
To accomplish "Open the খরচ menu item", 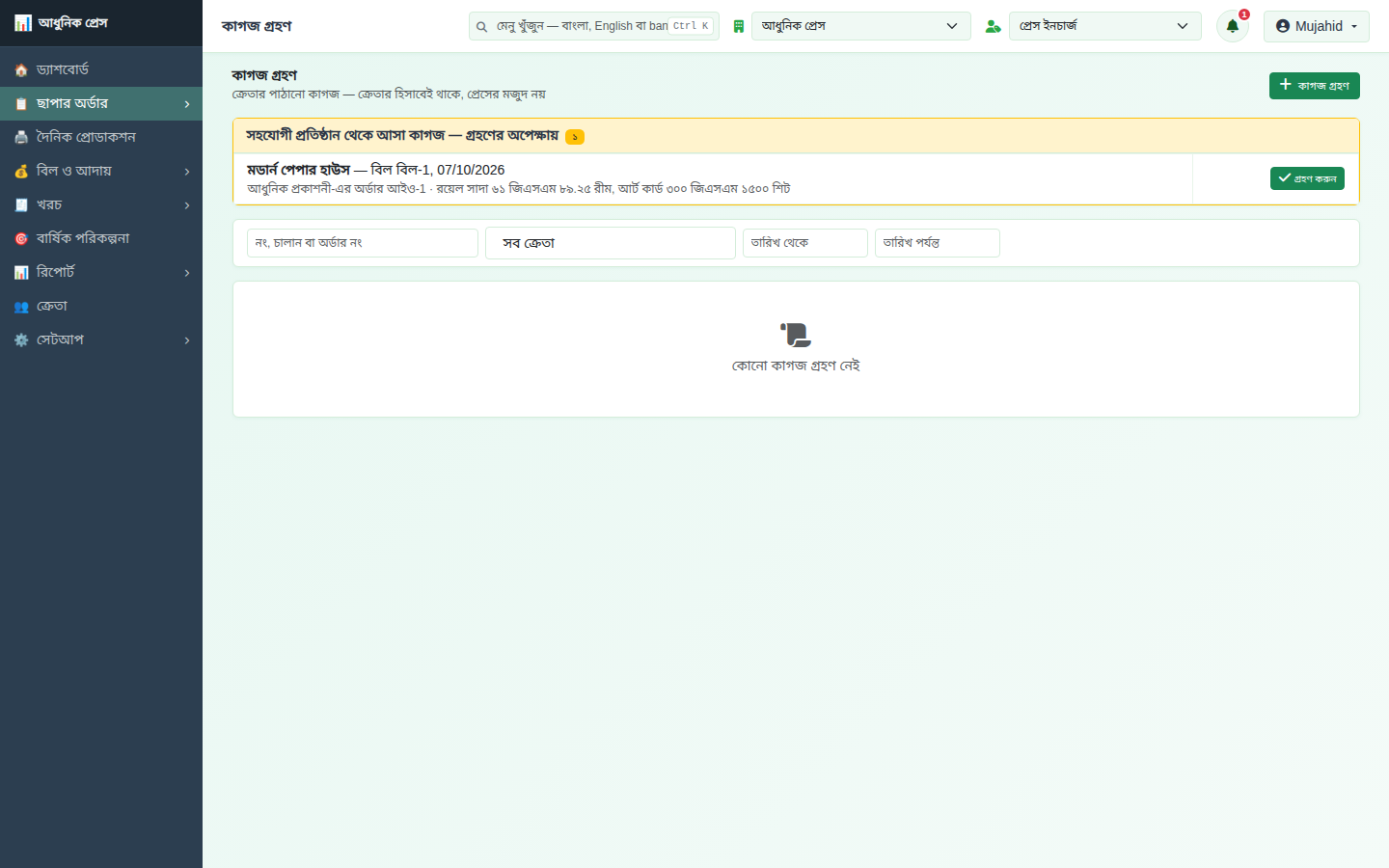I will click(101, 204).
